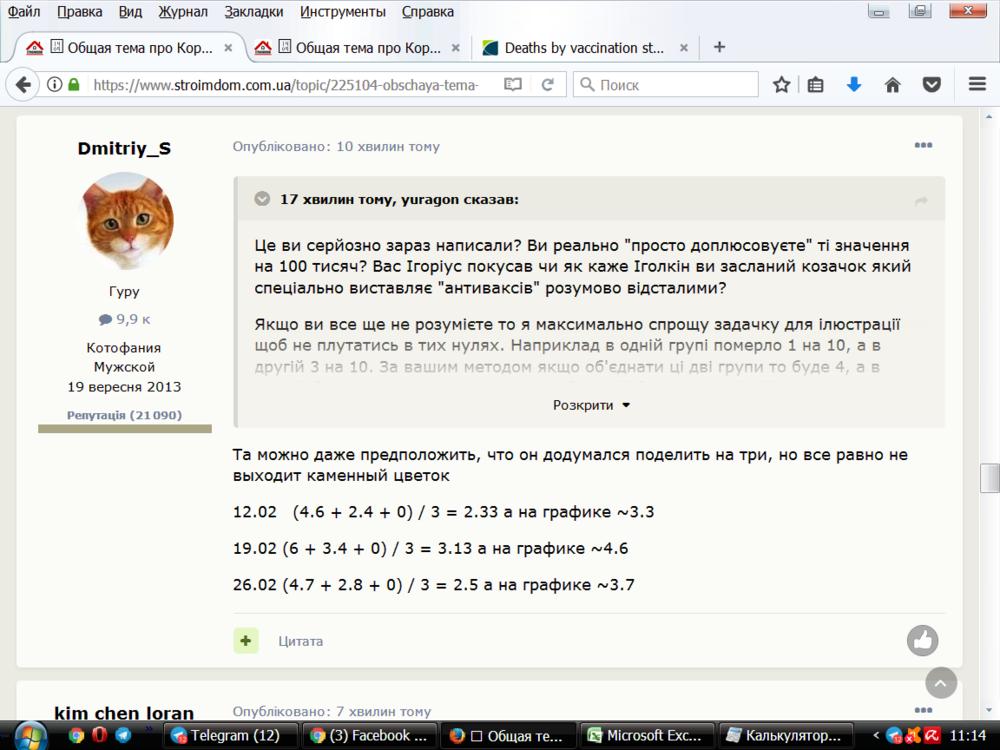The width and height of the screenshot is (1000, 750).
Task: Collapse the quoted message chevron arrow
Action: 261,199
